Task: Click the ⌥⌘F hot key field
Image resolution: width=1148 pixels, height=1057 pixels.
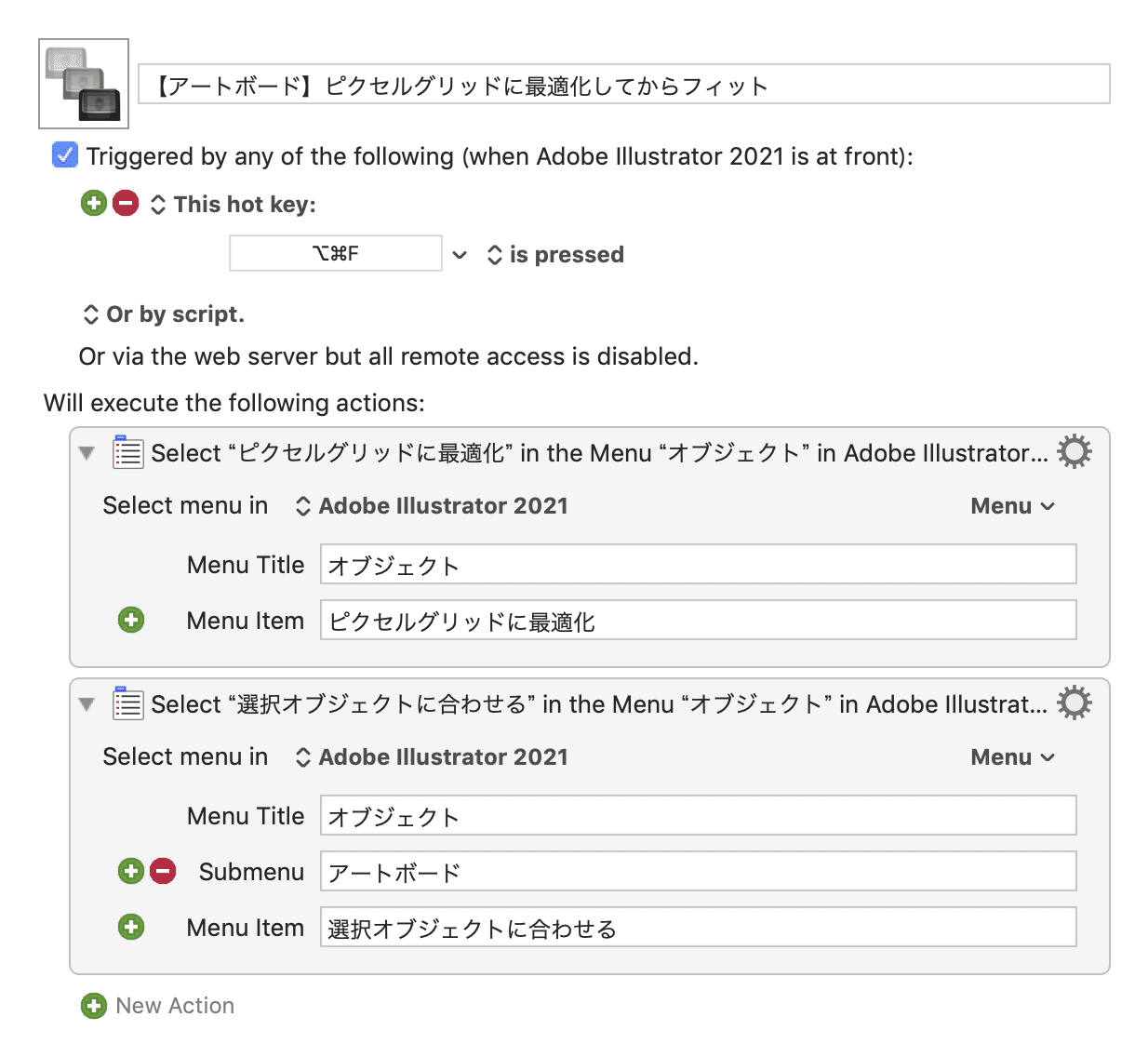Action: coord(335,253)
